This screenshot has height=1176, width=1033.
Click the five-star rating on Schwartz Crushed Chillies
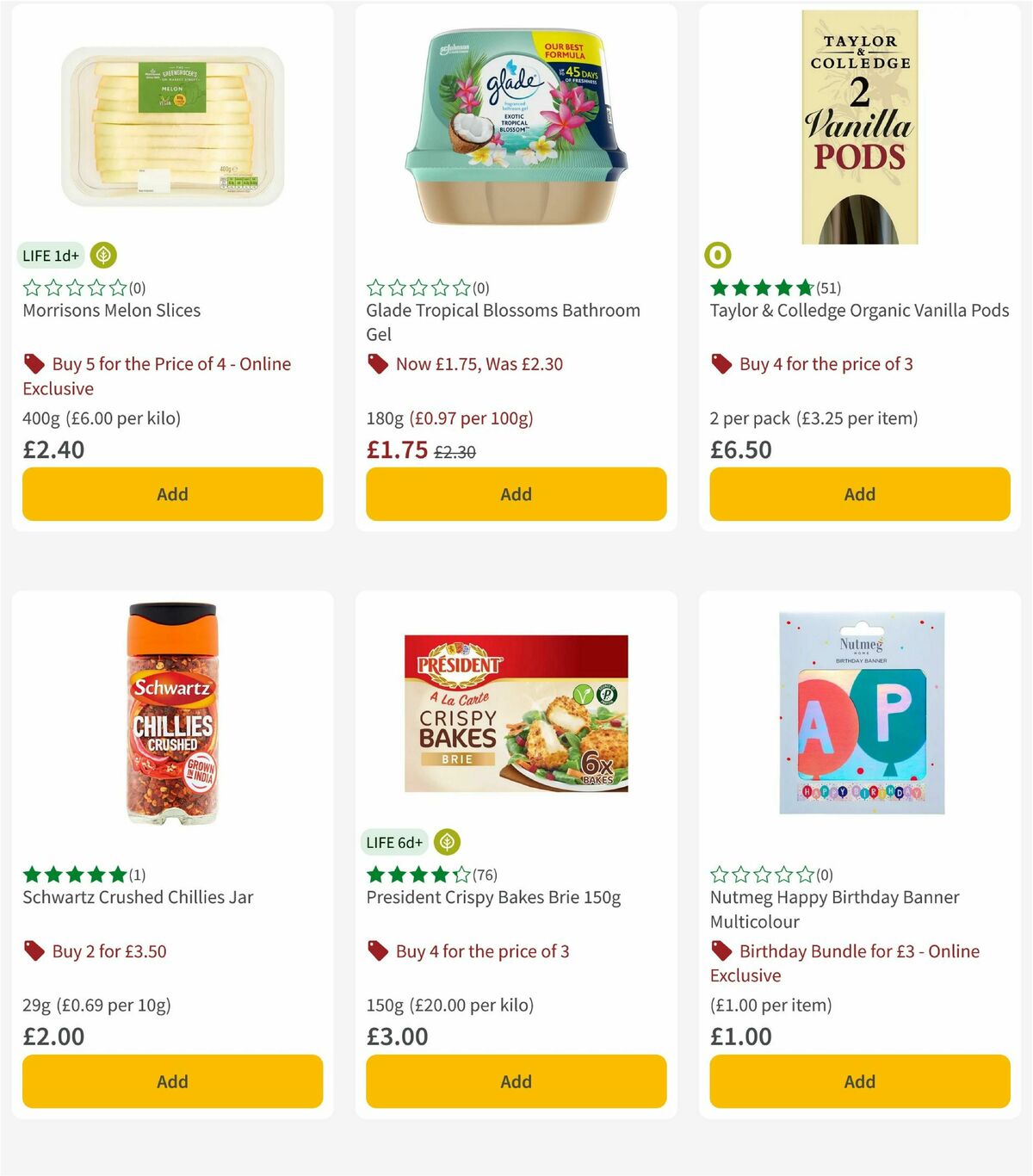pyautogui.click(x=73, y=874)
